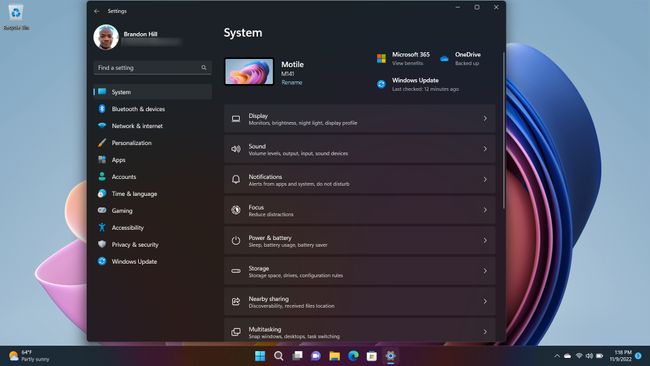Click the Power & battery power icon
Image resolution: width=650 pixels, height=366 pixels.
(236, 240)
